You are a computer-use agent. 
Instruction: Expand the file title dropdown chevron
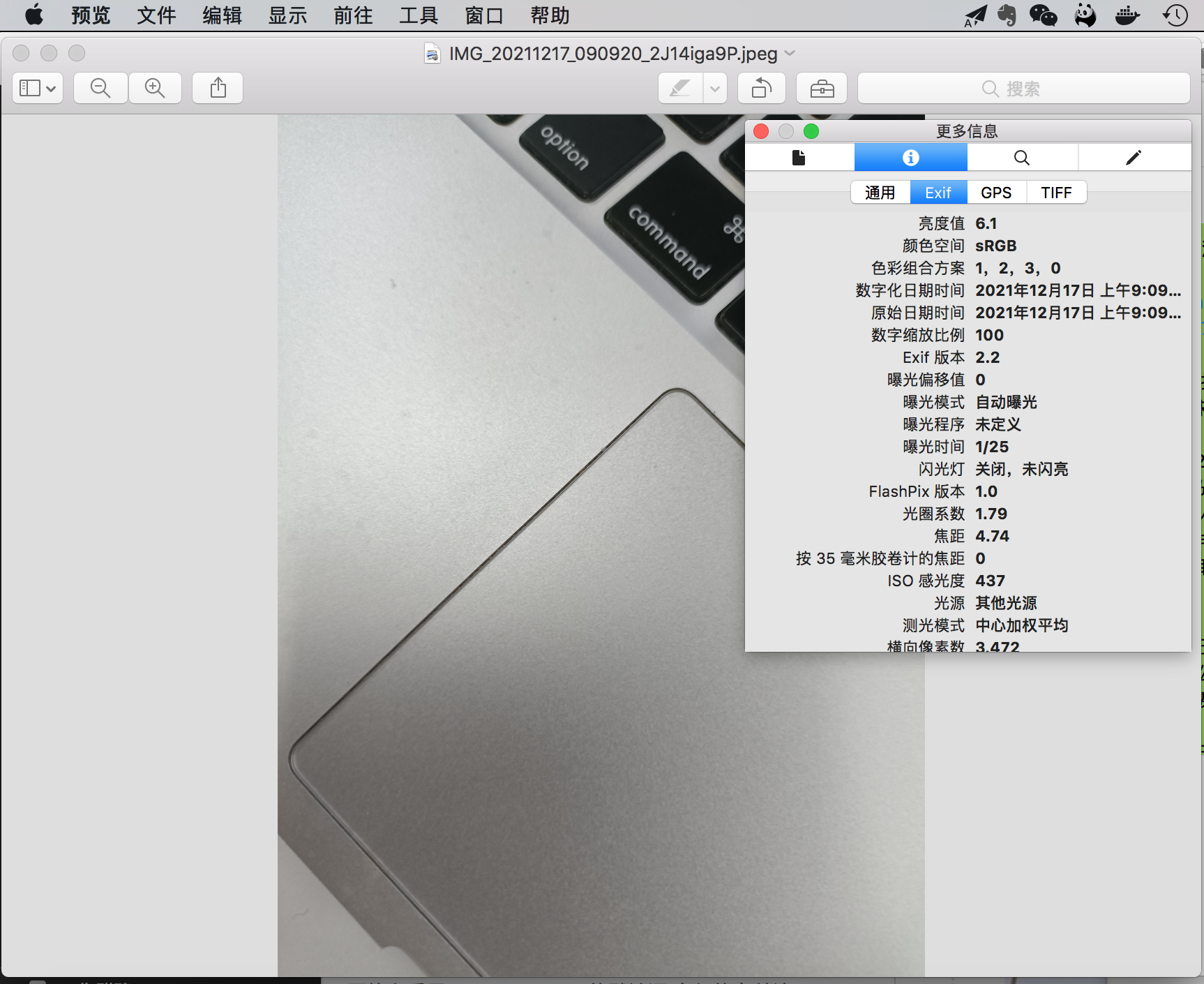pyautogui.click(x=790, y=53)
